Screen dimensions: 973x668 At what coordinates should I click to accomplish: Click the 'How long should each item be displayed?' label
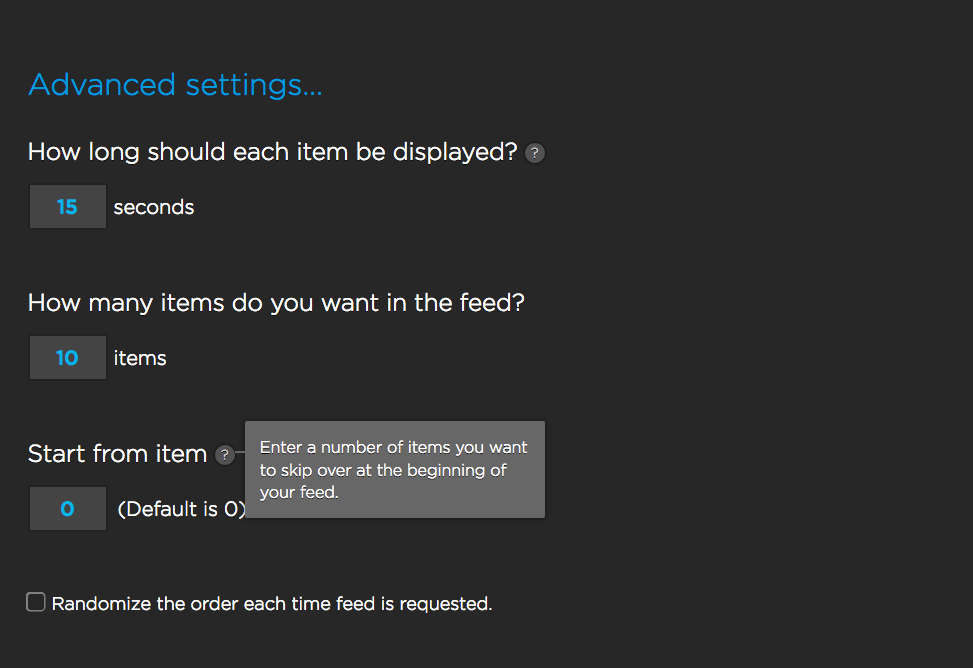272,153
